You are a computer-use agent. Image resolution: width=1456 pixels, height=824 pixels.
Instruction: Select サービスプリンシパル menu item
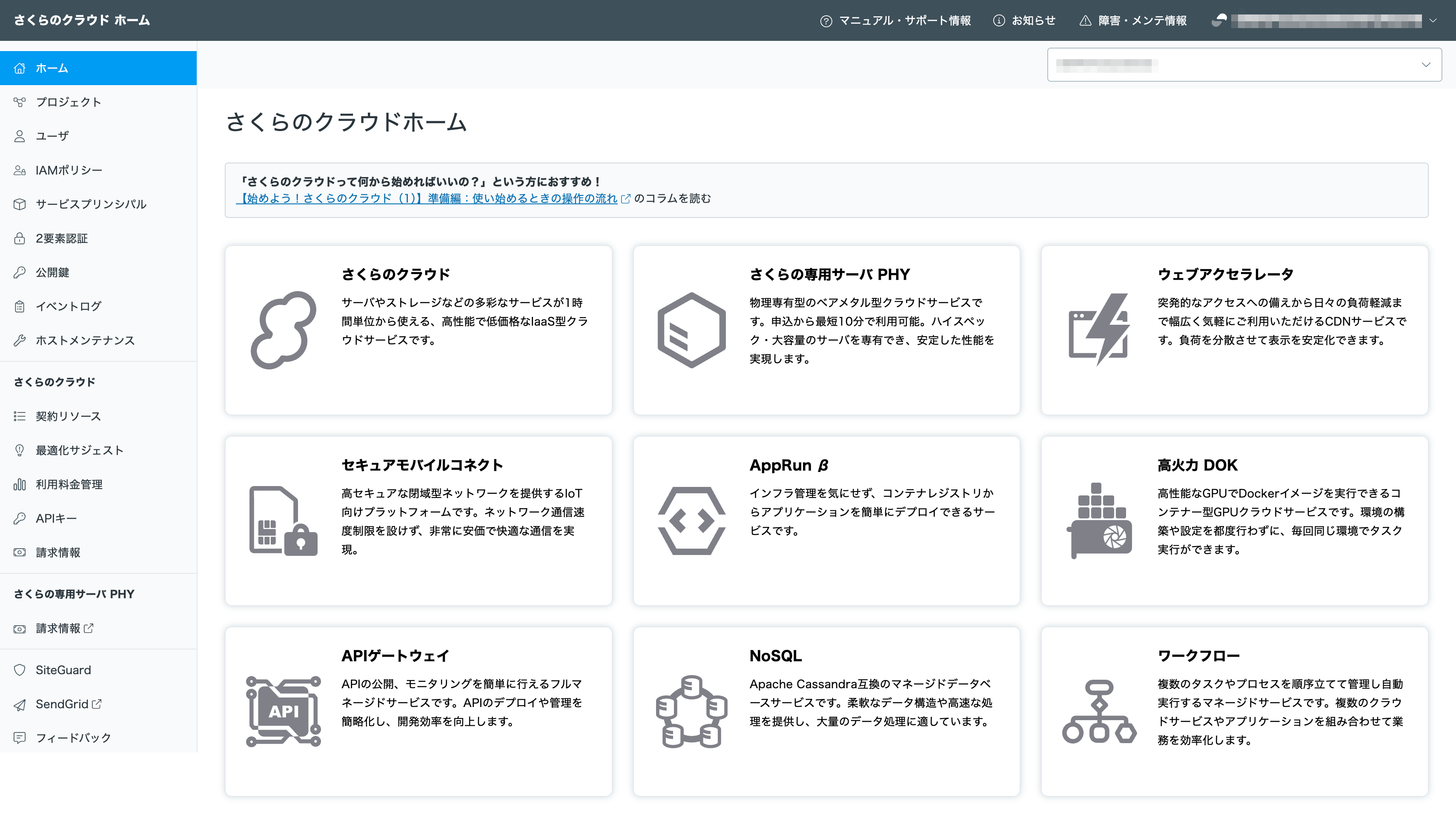point(98,204)
